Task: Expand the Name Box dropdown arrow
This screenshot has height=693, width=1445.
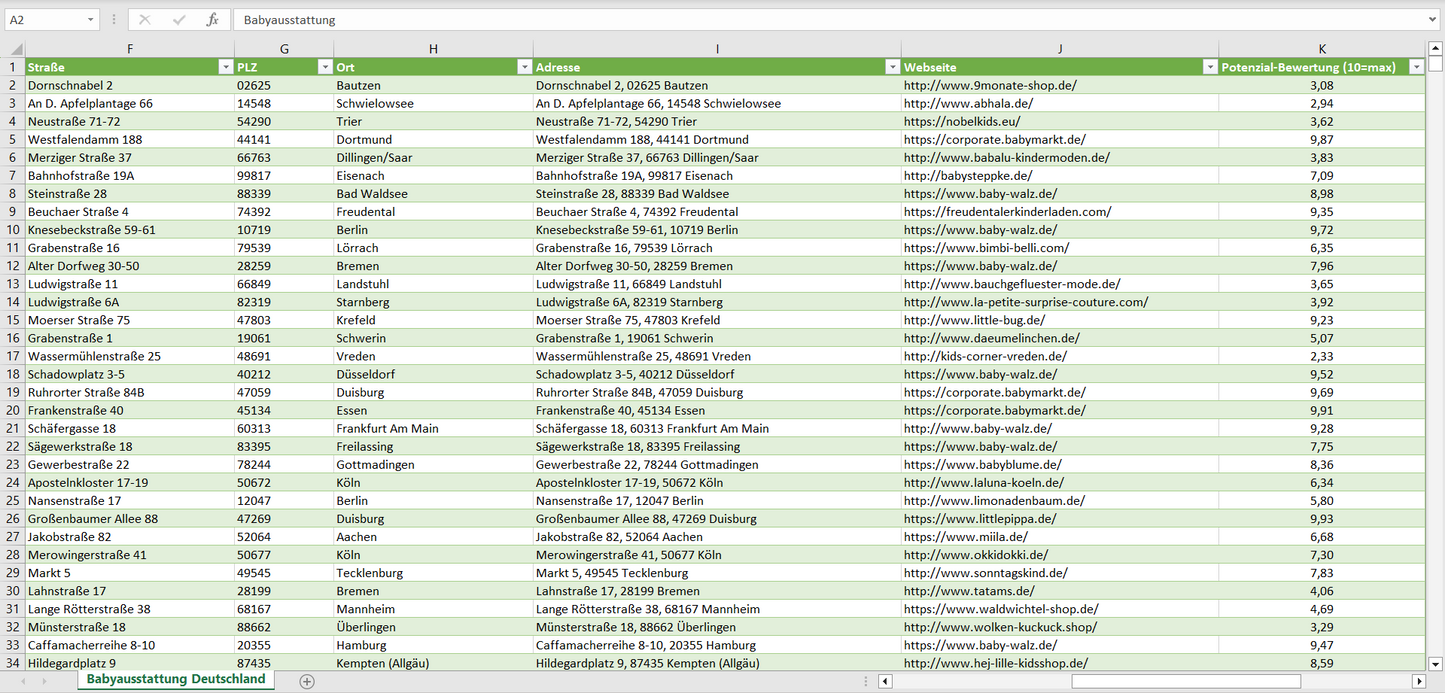Action: pyautogui.click(x=90, y=20)
